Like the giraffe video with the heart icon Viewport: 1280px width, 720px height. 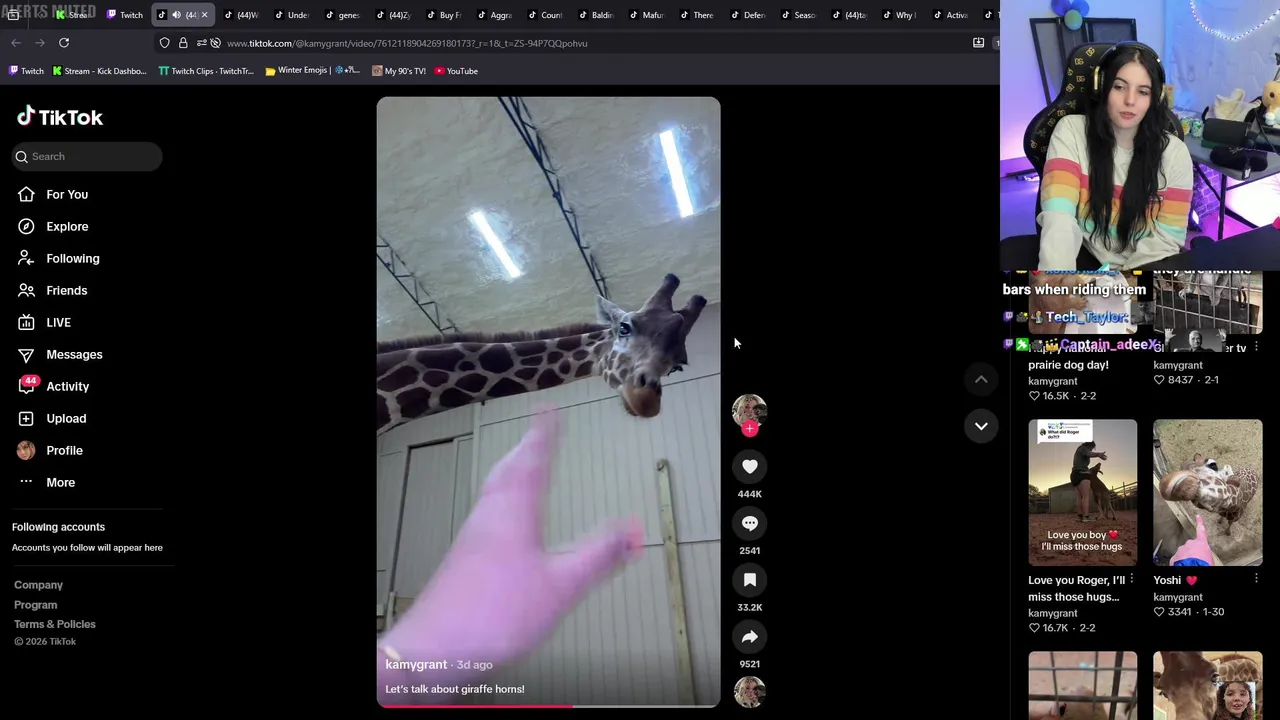(749, 466)
